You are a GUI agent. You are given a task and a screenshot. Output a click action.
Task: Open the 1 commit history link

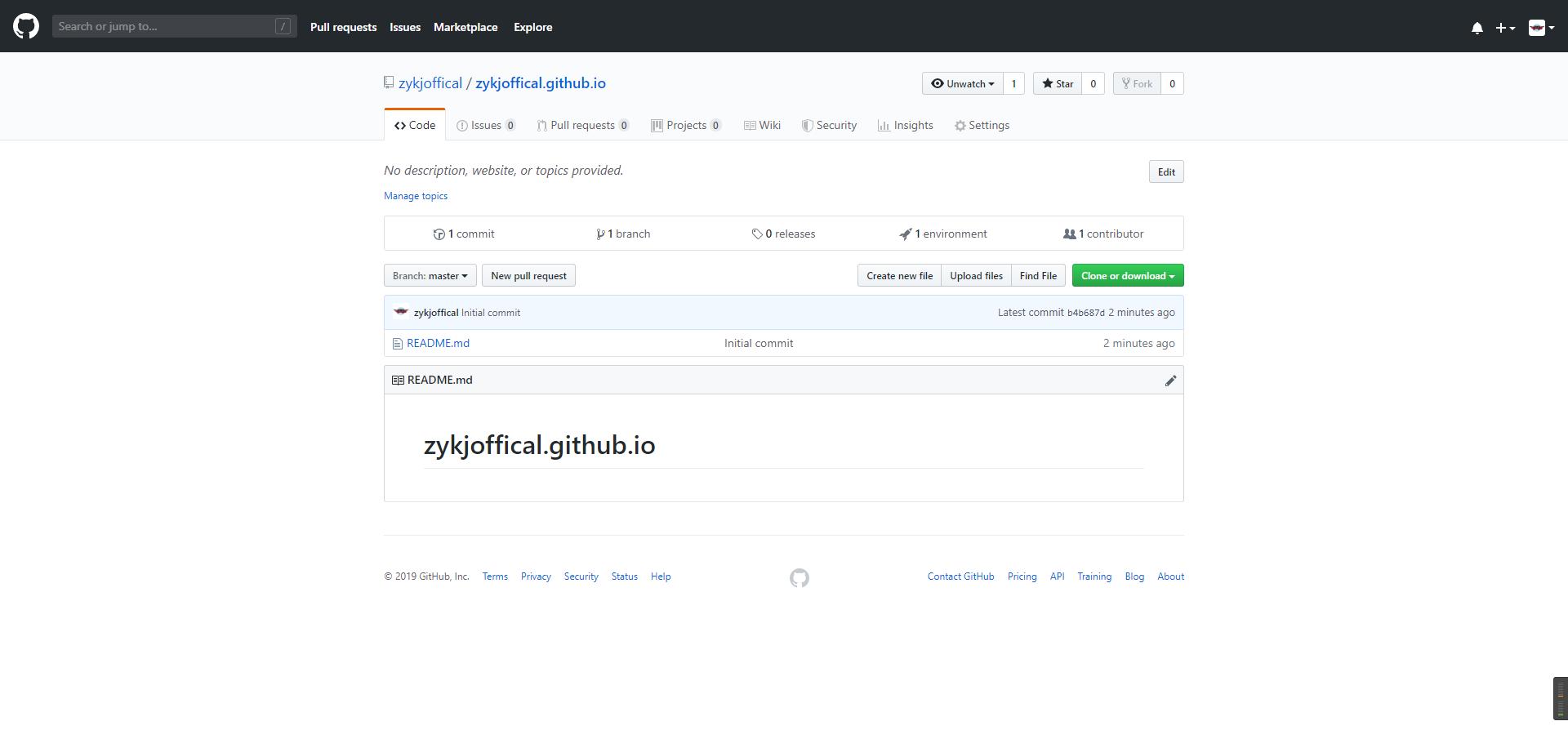click(x=464, y=234)
